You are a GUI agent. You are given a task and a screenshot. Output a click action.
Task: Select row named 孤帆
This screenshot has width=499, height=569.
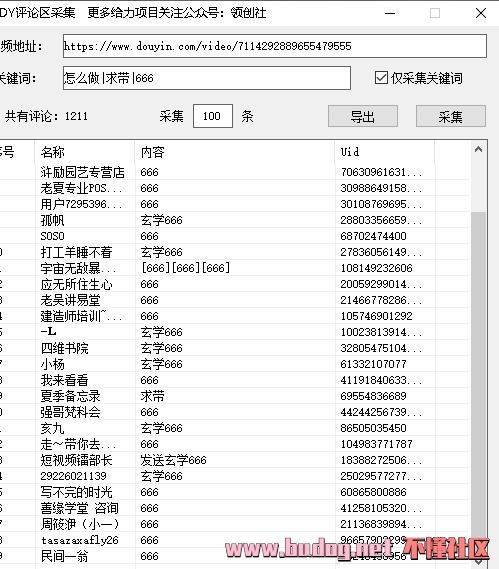(234, 220)
